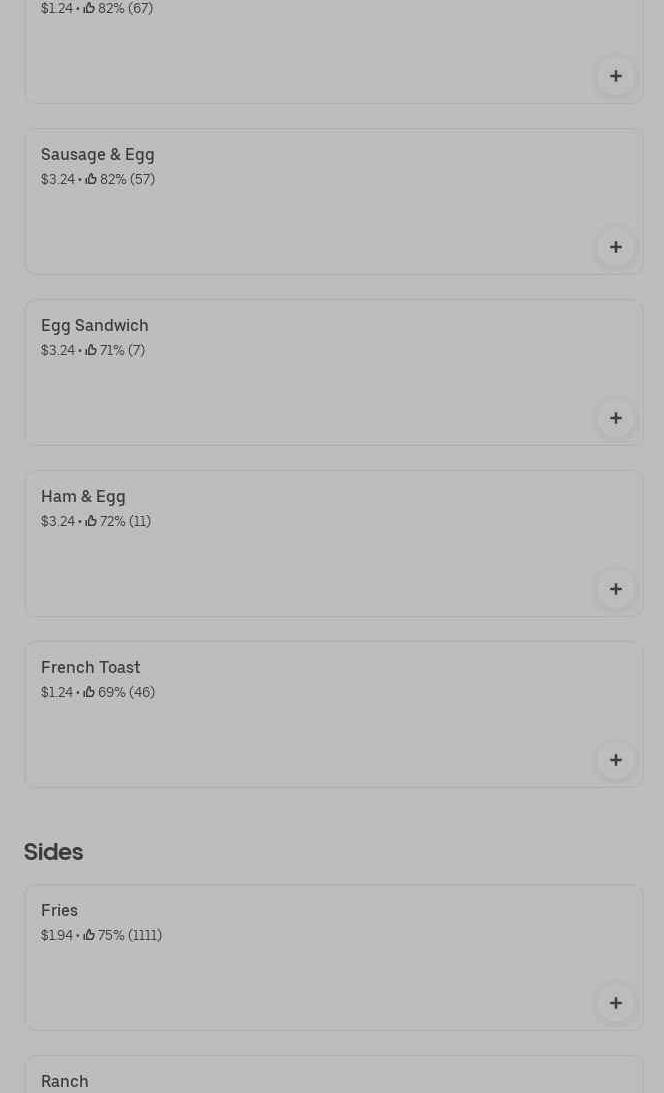Image resolution: width=664 pixels, height=1093 pixels.
Task: Open the Egg Sandwich item details
Action: coord(95,325)
